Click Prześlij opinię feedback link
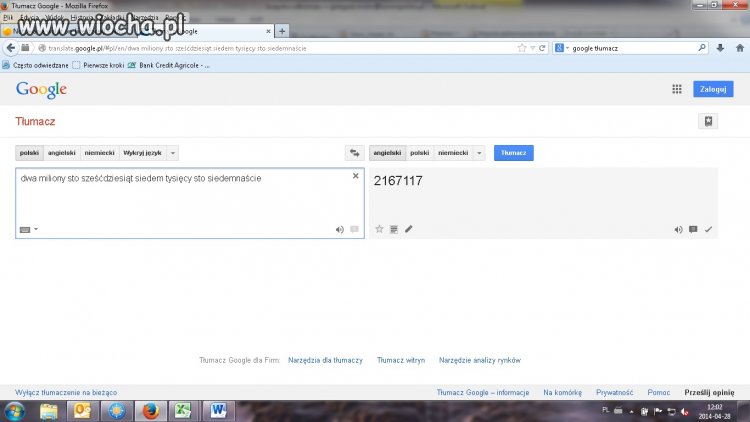 [709, 392]
